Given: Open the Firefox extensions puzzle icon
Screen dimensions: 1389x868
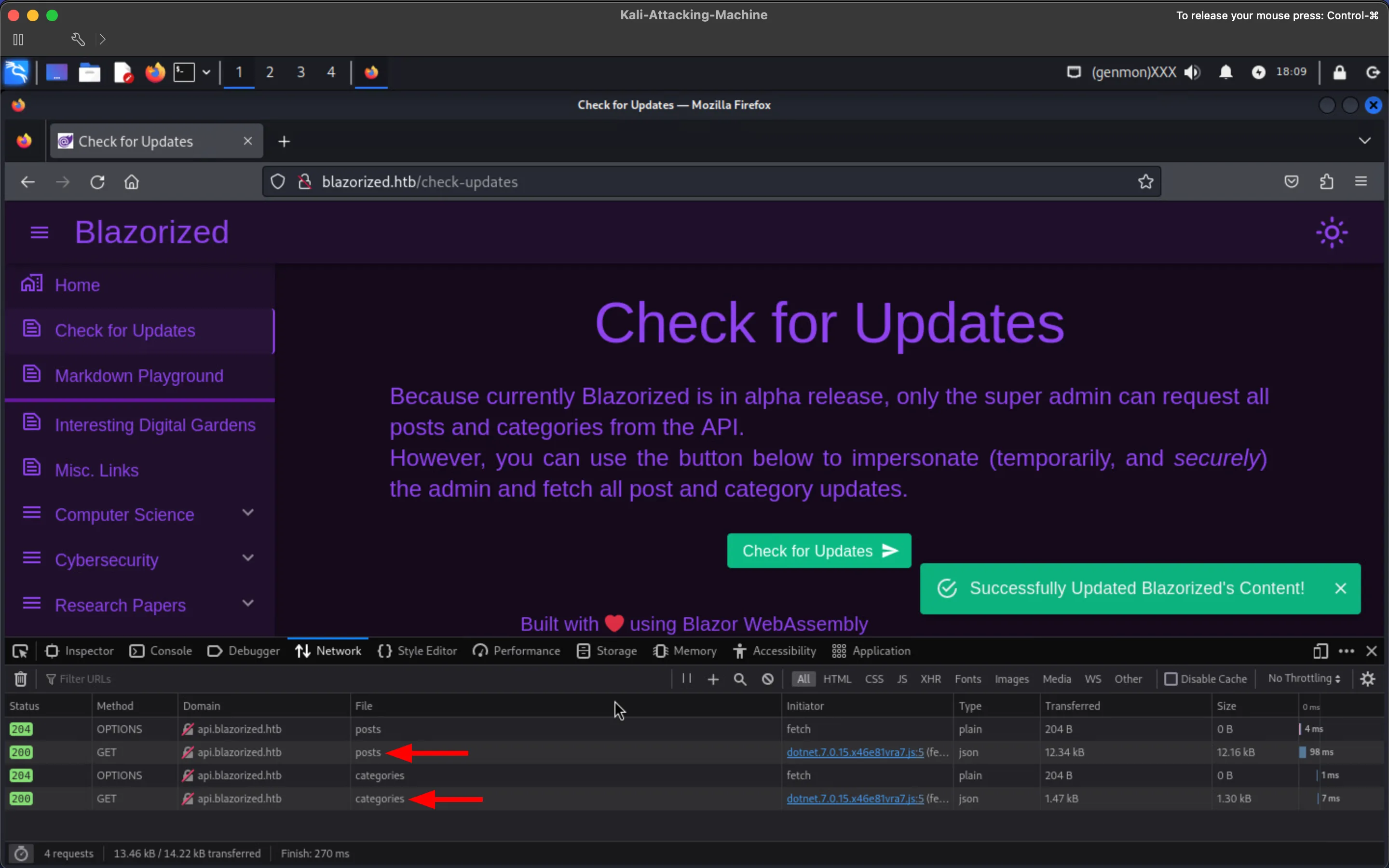Looking at the screenshot, I should [1326, 181].
